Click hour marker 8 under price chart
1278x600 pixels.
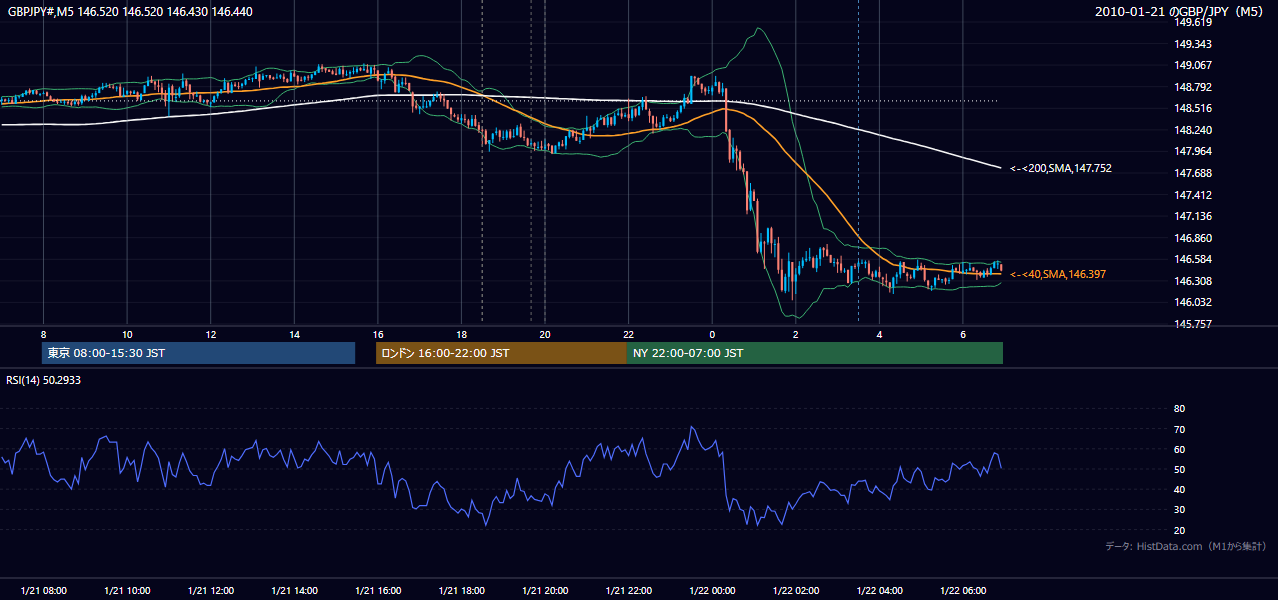[43, 334]
